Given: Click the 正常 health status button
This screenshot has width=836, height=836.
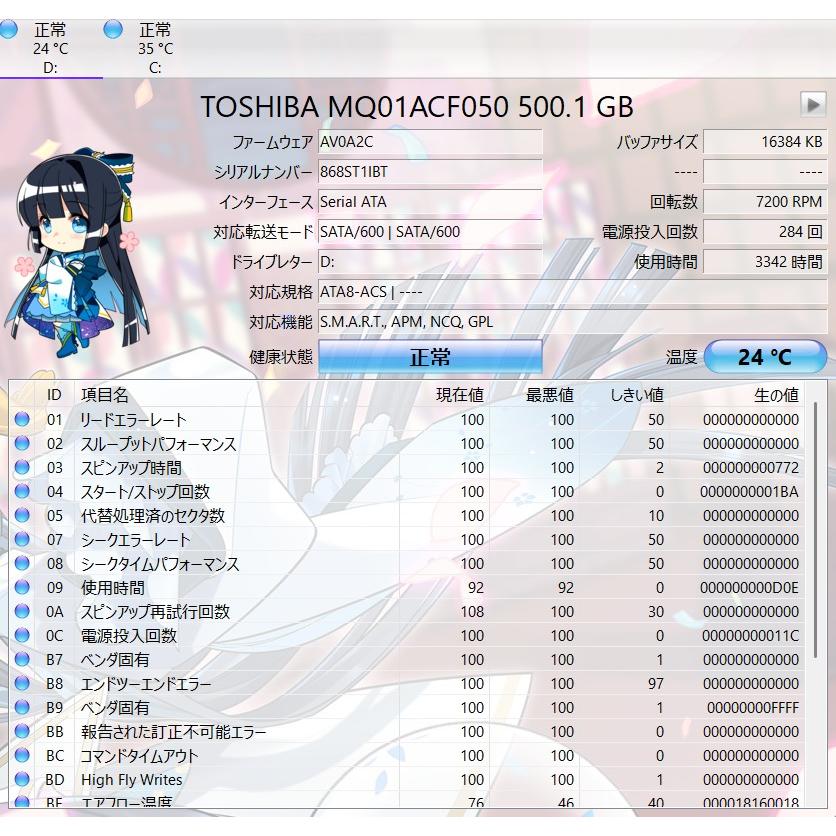Looking at the screenshot, I should [x=430, y=357].
